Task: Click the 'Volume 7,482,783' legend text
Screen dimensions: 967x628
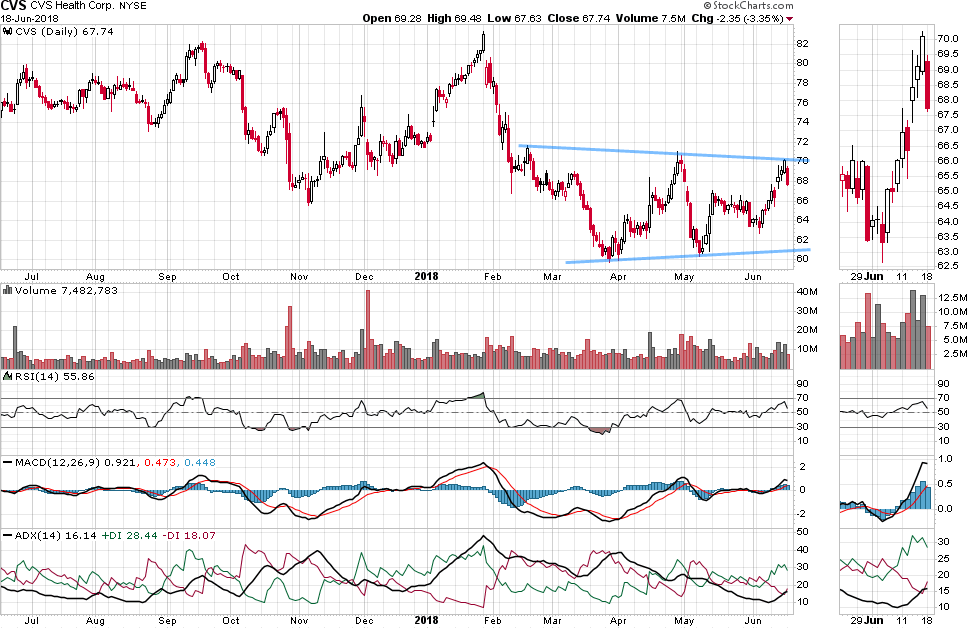Action: coord(66,290)
